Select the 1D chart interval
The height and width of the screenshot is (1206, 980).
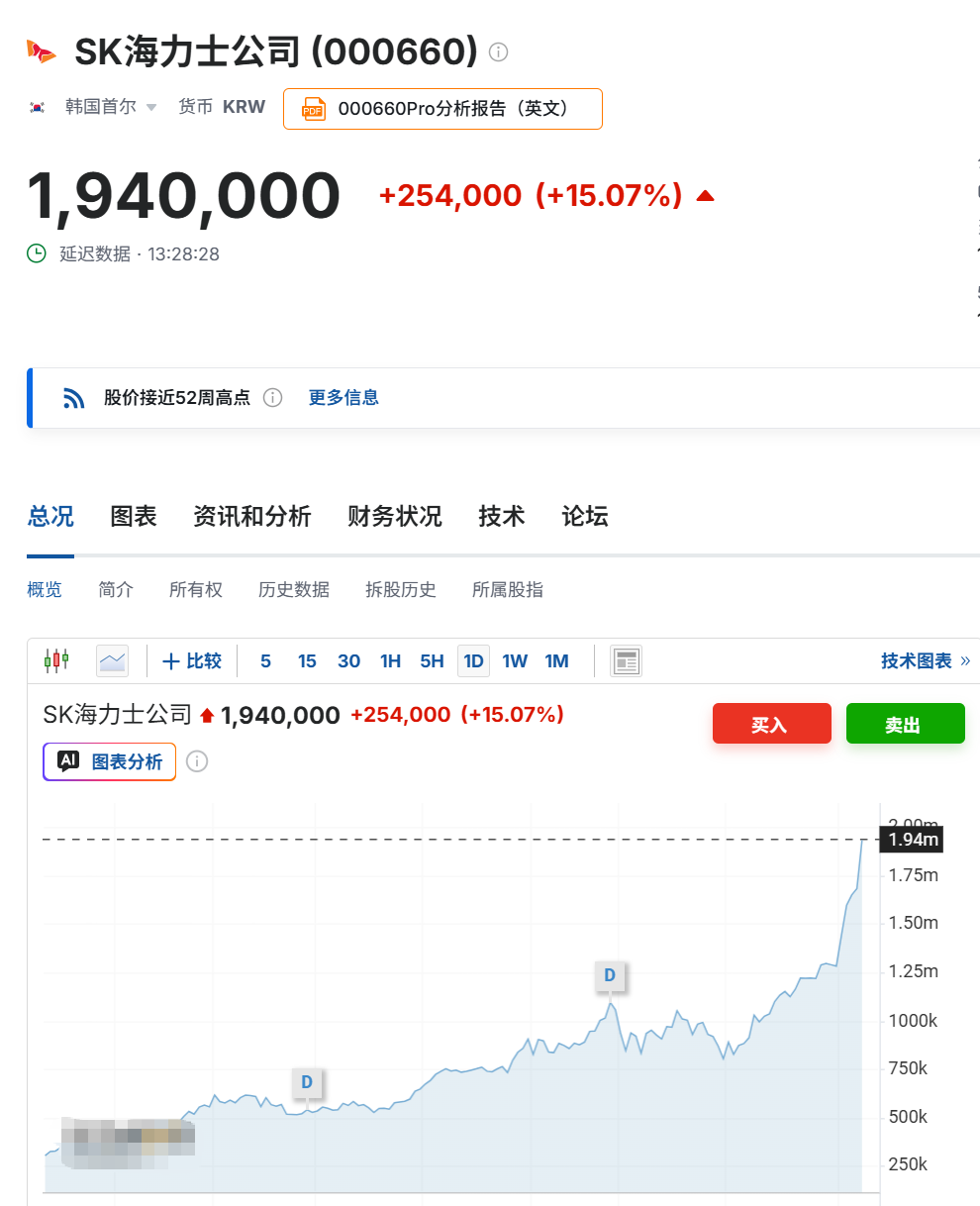pos(474,660)
